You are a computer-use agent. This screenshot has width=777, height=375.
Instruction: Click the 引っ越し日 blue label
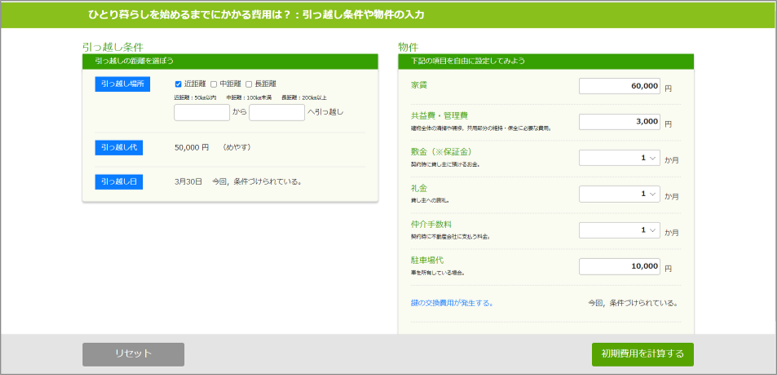click(119, 182)
